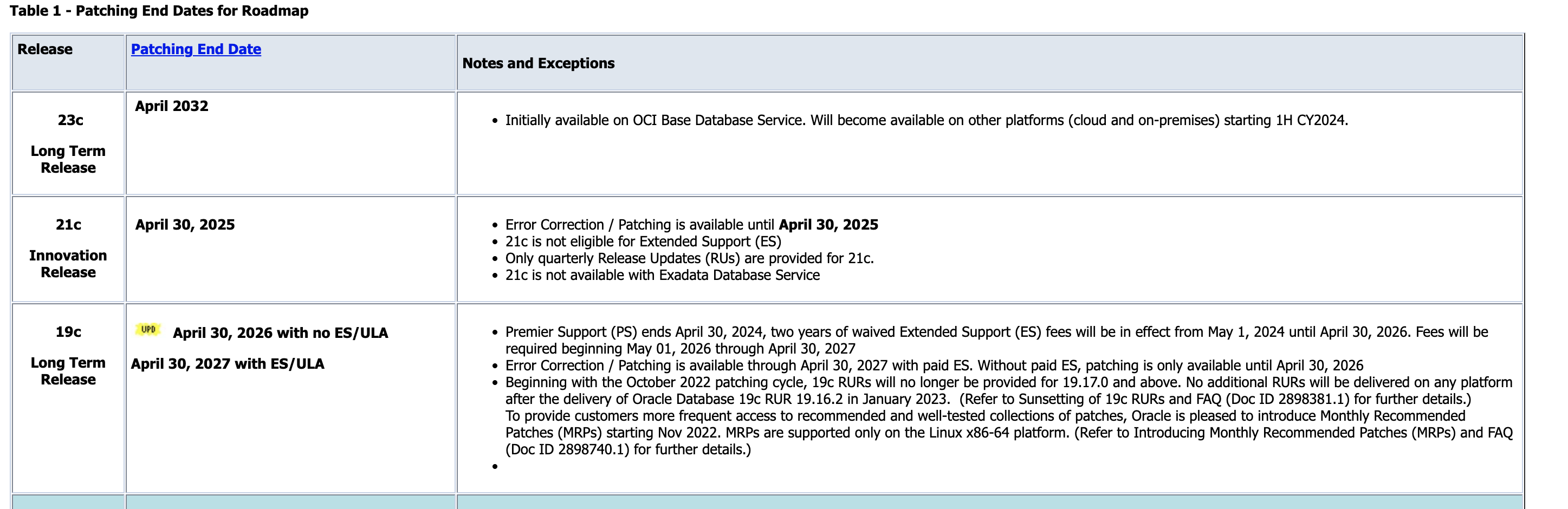This screenshot has width=1568, height=509.
Task: Click the Premier Support ends bullet
Action: [x=996, y=340]
